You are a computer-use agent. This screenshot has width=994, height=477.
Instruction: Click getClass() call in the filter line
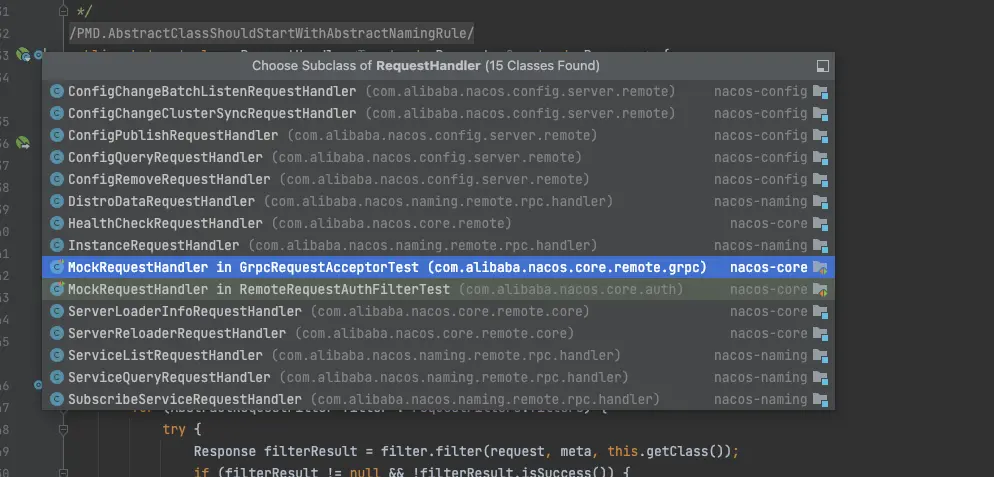click(687, 452)
